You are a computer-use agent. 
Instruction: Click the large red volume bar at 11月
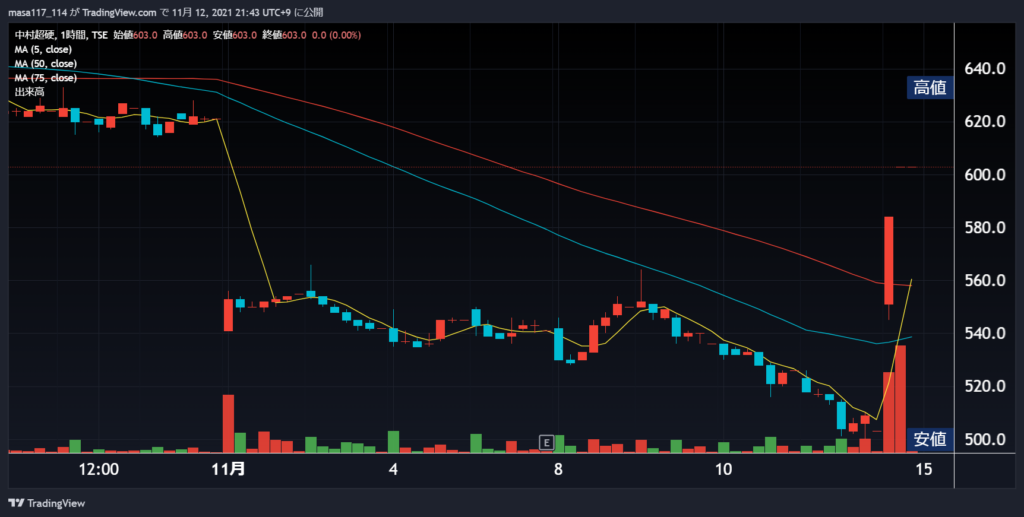[228, 424]
